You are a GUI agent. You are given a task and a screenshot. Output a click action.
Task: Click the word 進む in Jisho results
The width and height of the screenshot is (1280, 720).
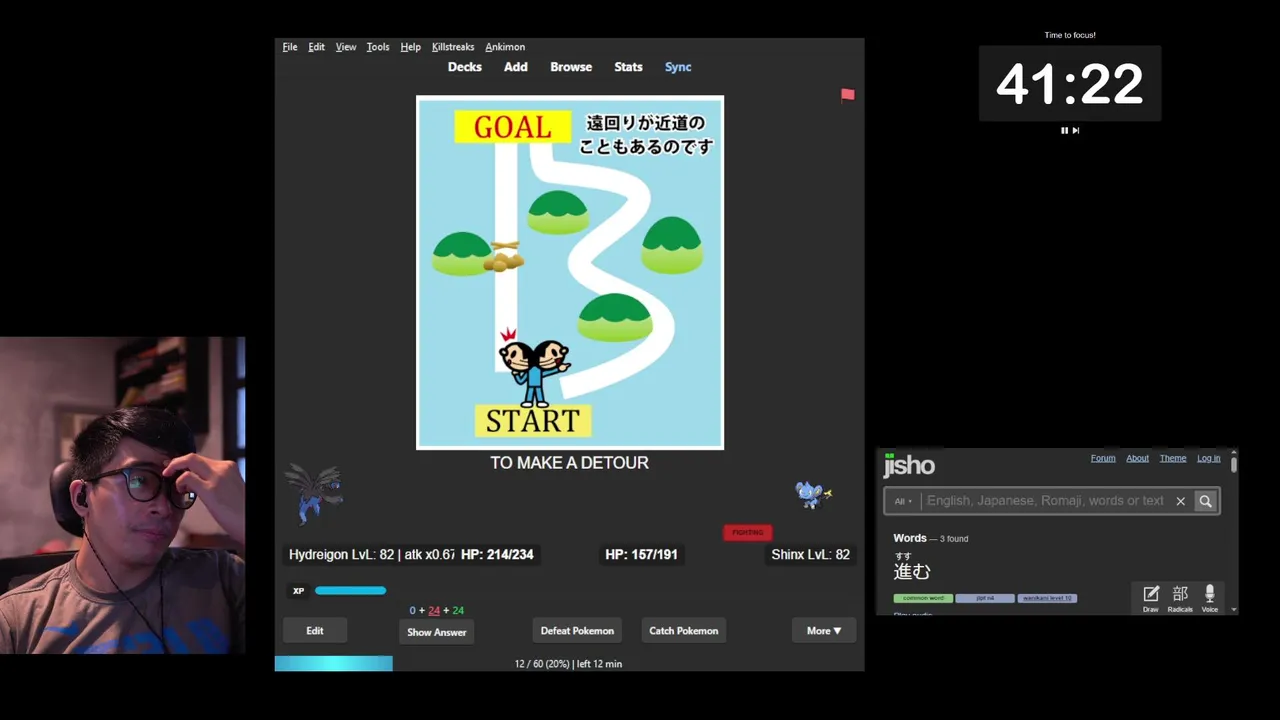[912, 571]
